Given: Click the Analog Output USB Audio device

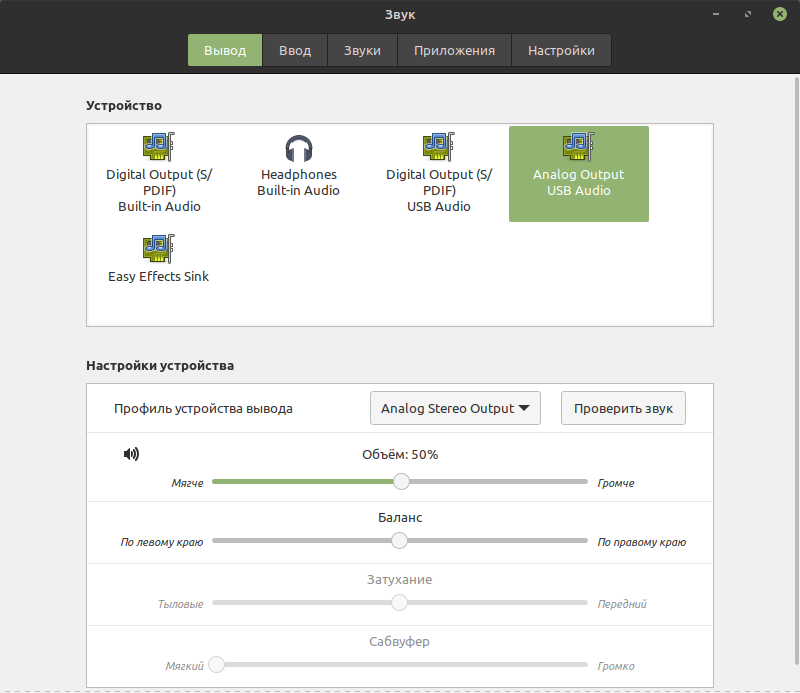Looking at the screenshot, I should click(579, 174).
